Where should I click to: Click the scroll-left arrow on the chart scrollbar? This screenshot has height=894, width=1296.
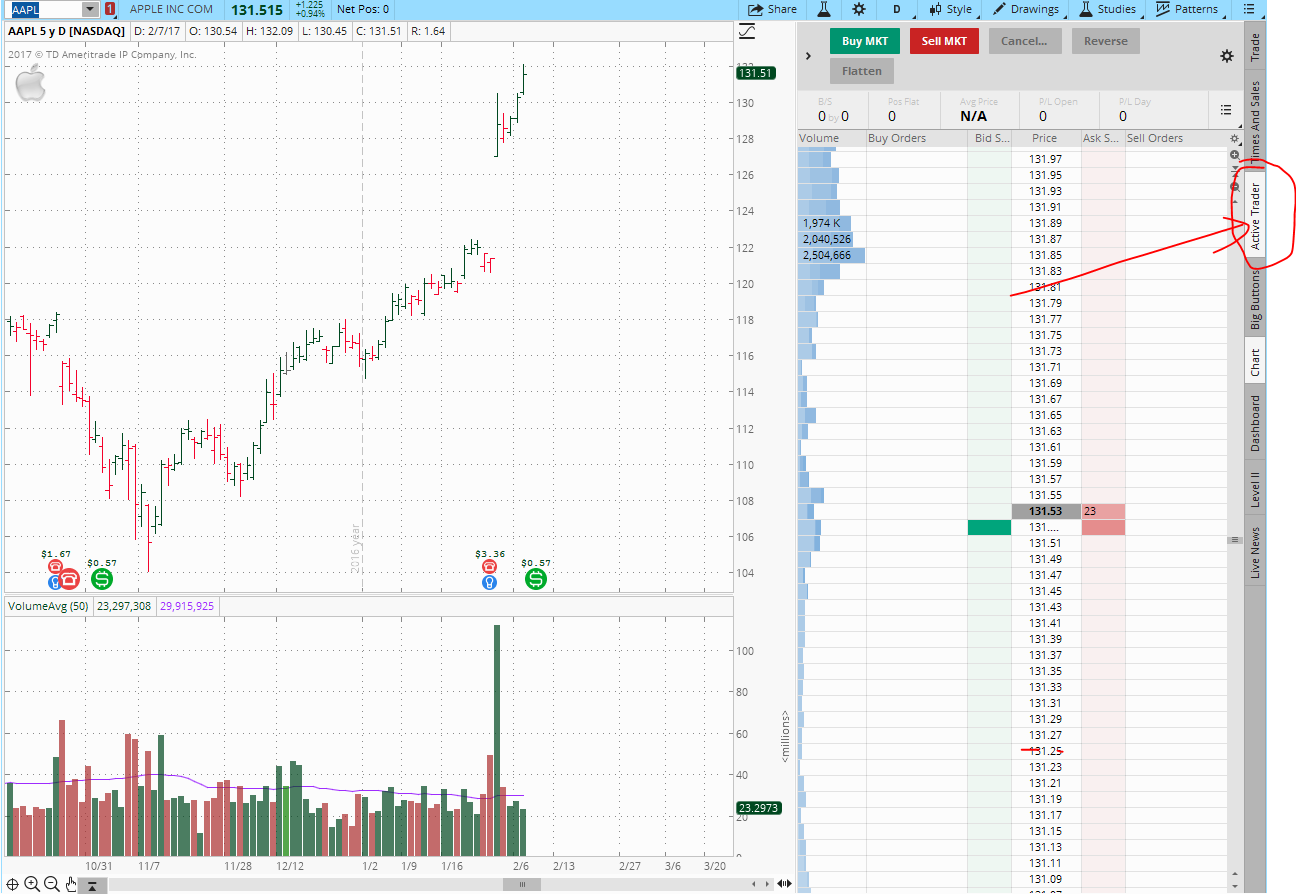(754, 884)
